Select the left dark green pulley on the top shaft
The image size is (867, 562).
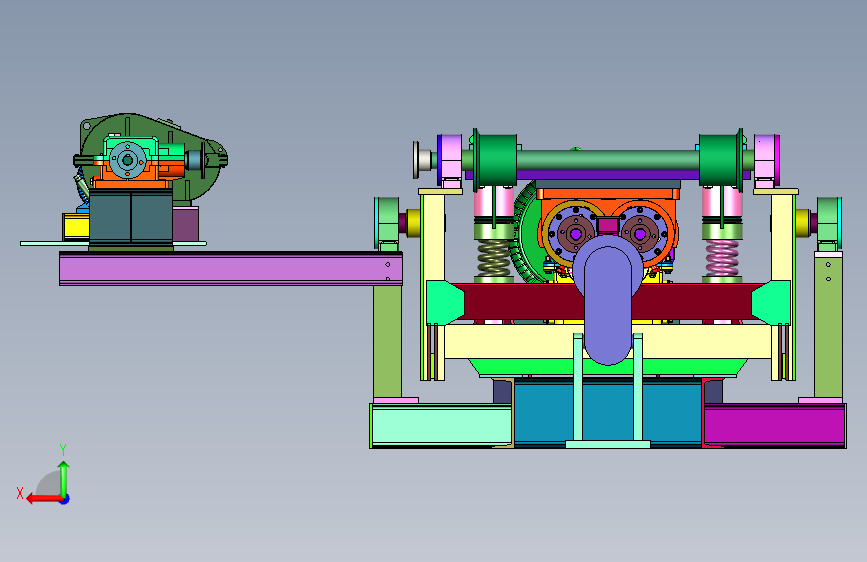(494, 160)
